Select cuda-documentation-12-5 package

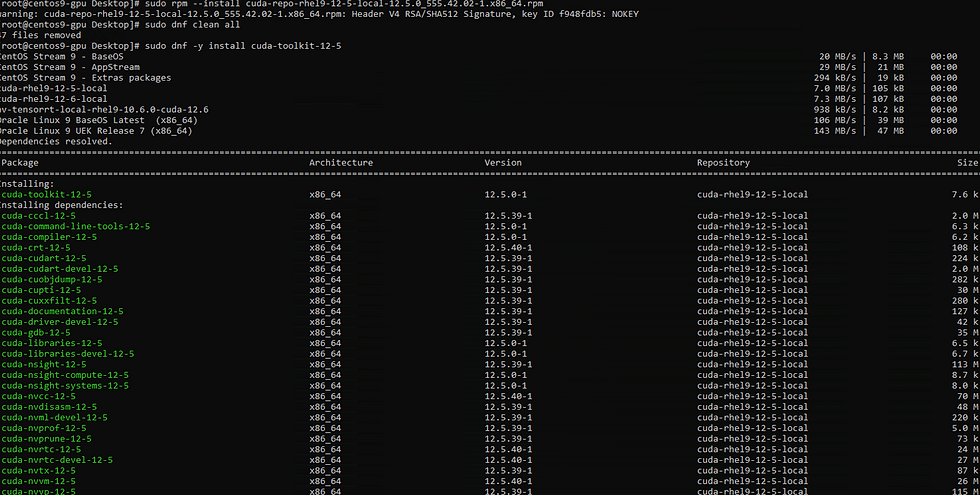click(62, 311)
